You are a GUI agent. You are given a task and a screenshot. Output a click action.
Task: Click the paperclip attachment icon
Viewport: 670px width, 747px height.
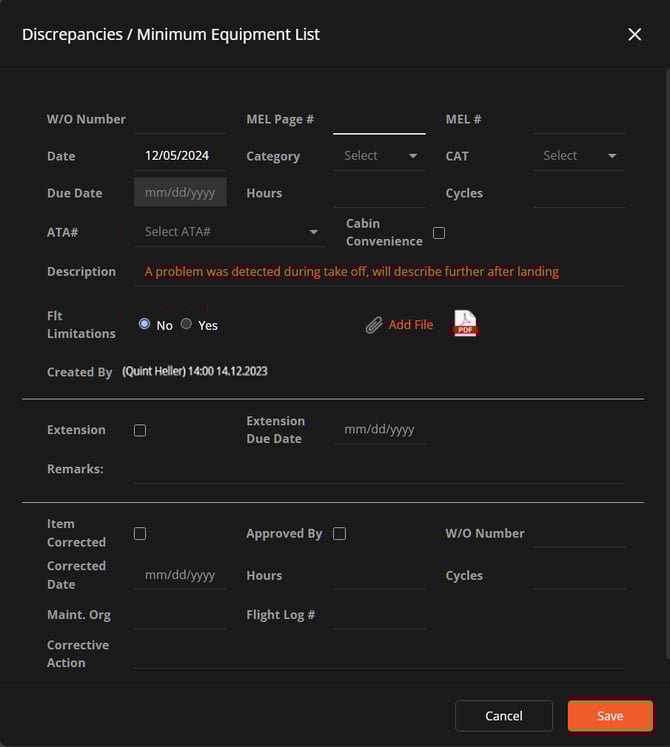374,325
